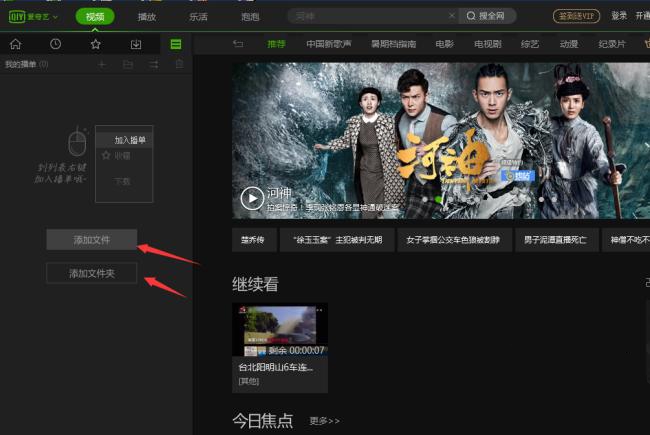Open the 动漫 category

(569, 44)
